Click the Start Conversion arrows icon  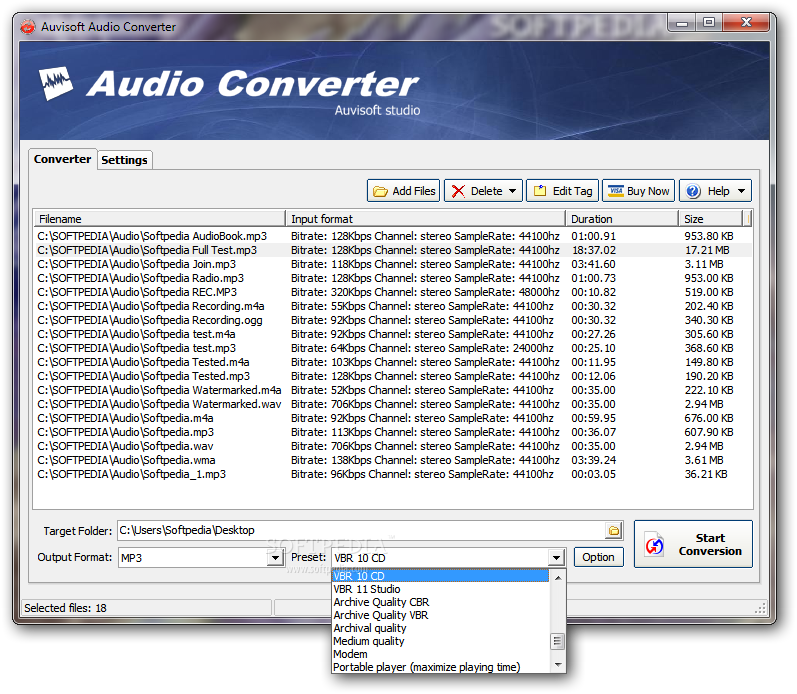point(654,545)
